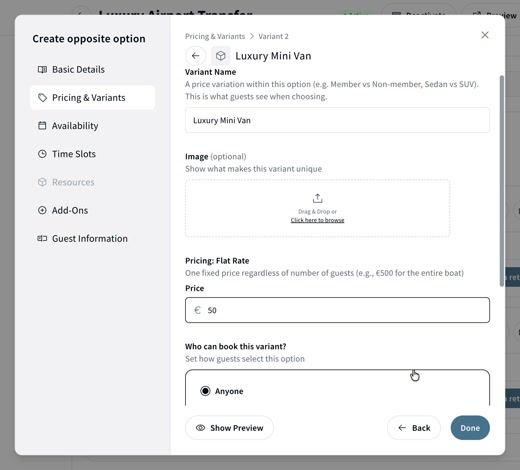Click the Pricing & Variants tag icon
The height and width of the screenshot is (470, 520).
[42, 98]
